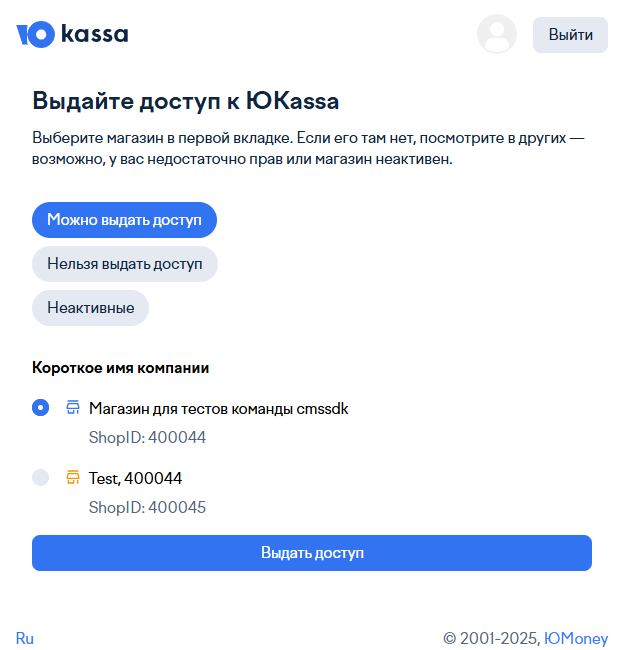This screenshot has height=650, width=622.
Task: Switch to the Можно выдать доступ tab
Action: tap(124, 220)
